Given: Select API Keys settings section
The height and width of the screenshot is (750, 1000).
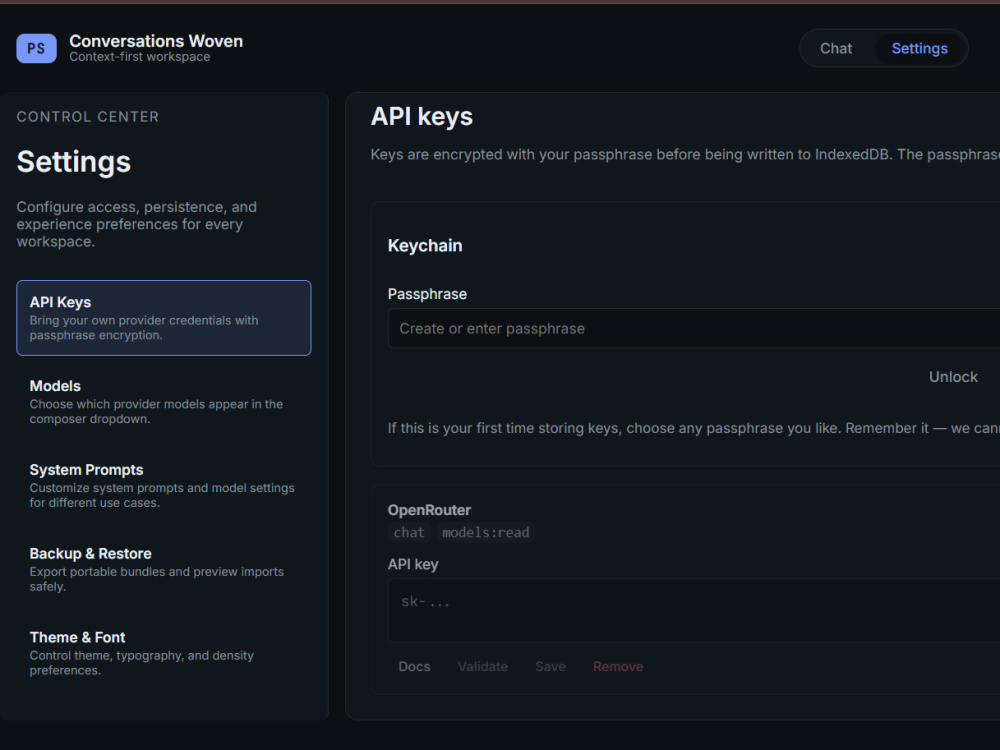Looking at the screenshot, I should (x=164, y=318).
